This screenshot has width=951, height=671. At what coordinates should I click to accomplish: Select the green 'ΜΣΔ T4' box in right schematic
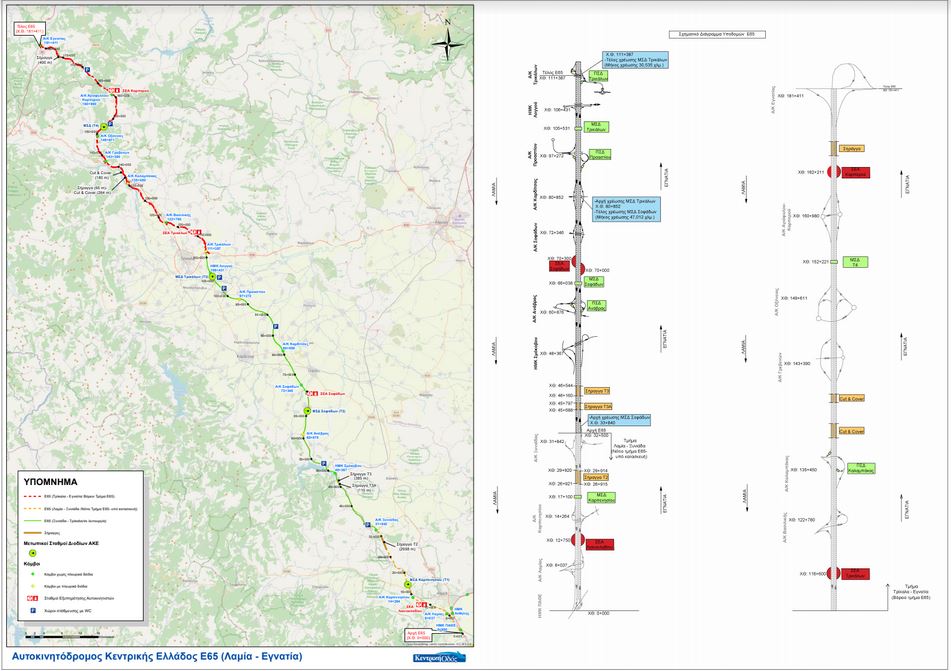(855, 261)
